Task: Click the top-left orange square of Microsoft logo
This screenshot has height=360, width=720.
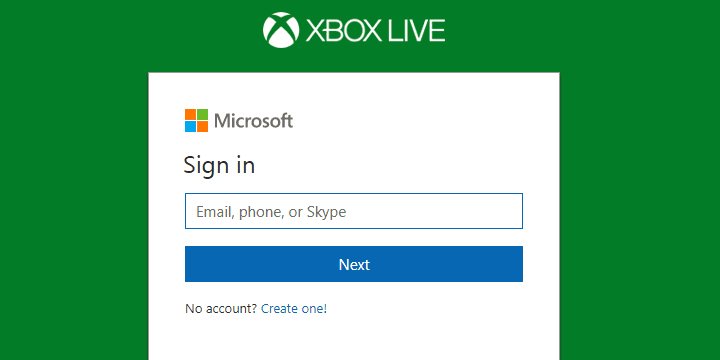Action: pyautogui.click(x=191, y=114)
